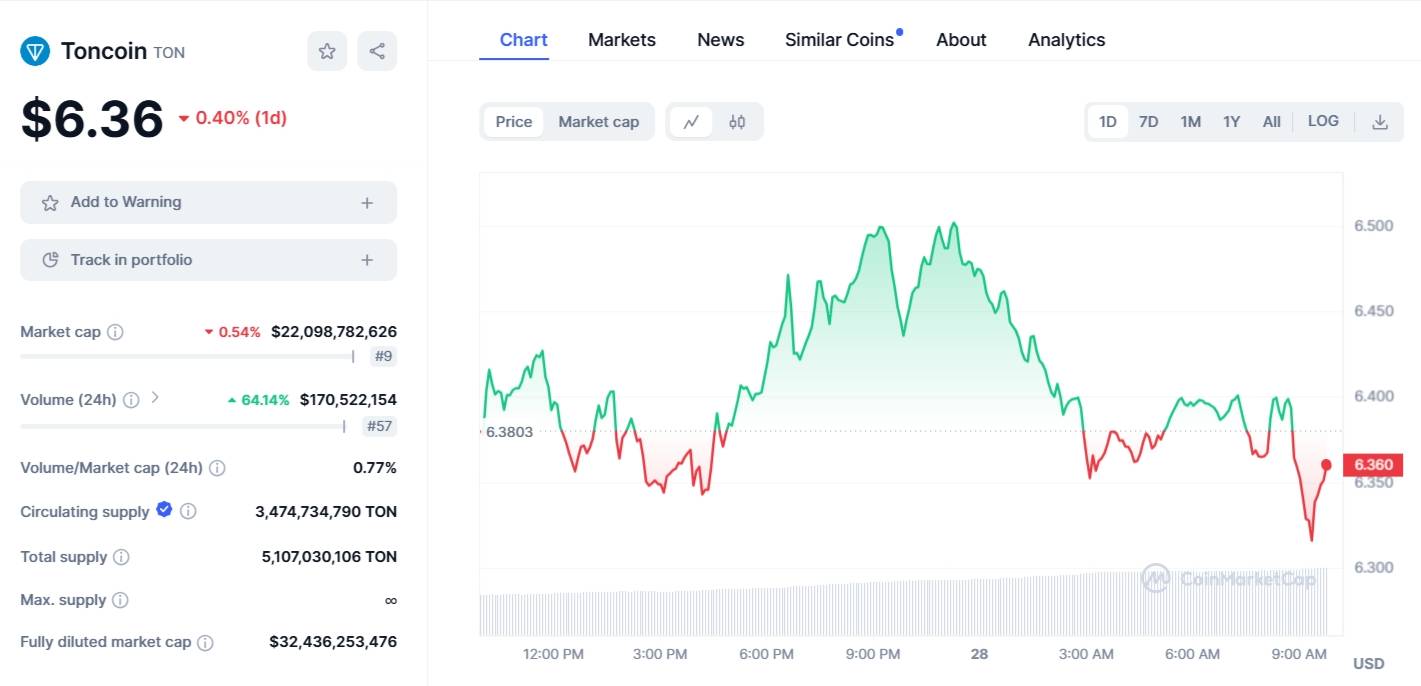Viewport: 1421px width, 686px height.
Task: Click the $170,522,154 volume value
Action: pos(348,400)
